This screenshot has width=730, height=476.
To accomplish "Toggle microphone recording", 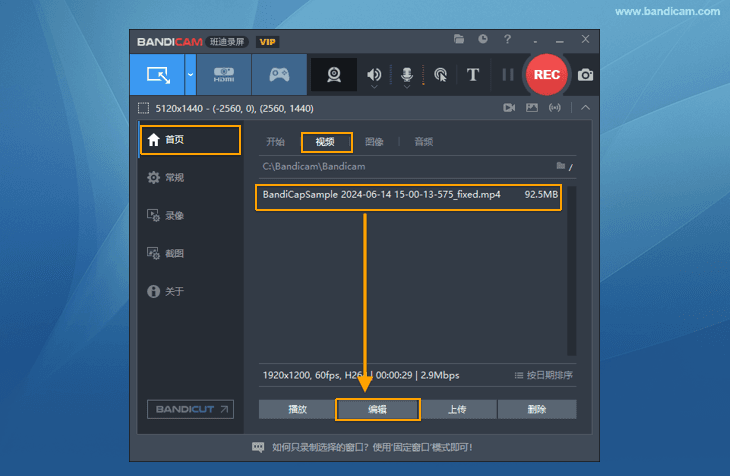I will (407, 75).
